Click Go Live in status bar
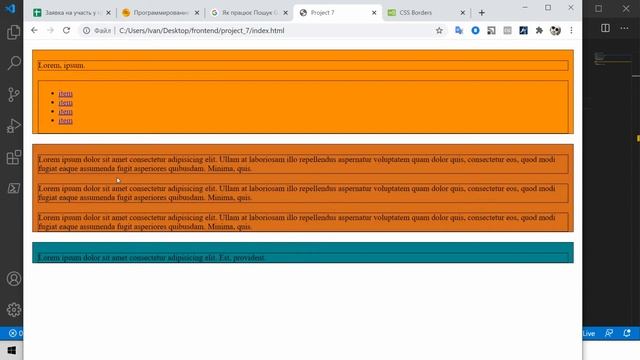 (x=588, y=333)
